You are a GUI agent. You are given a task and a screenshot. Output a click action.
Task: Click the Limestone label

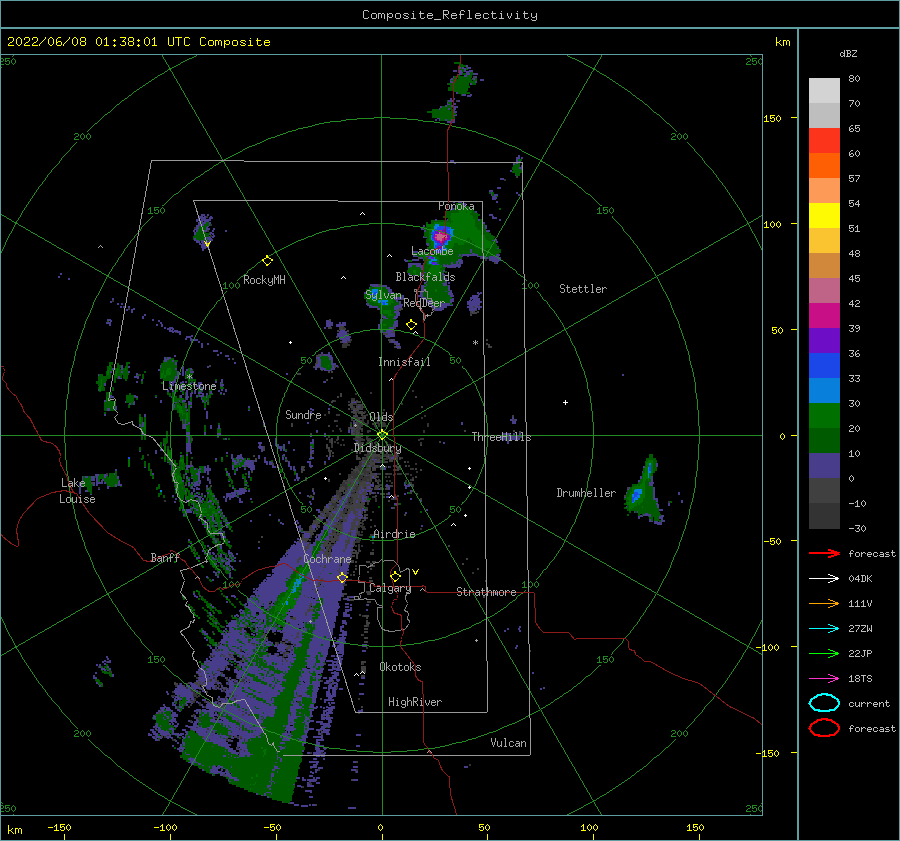pos(189,386)
